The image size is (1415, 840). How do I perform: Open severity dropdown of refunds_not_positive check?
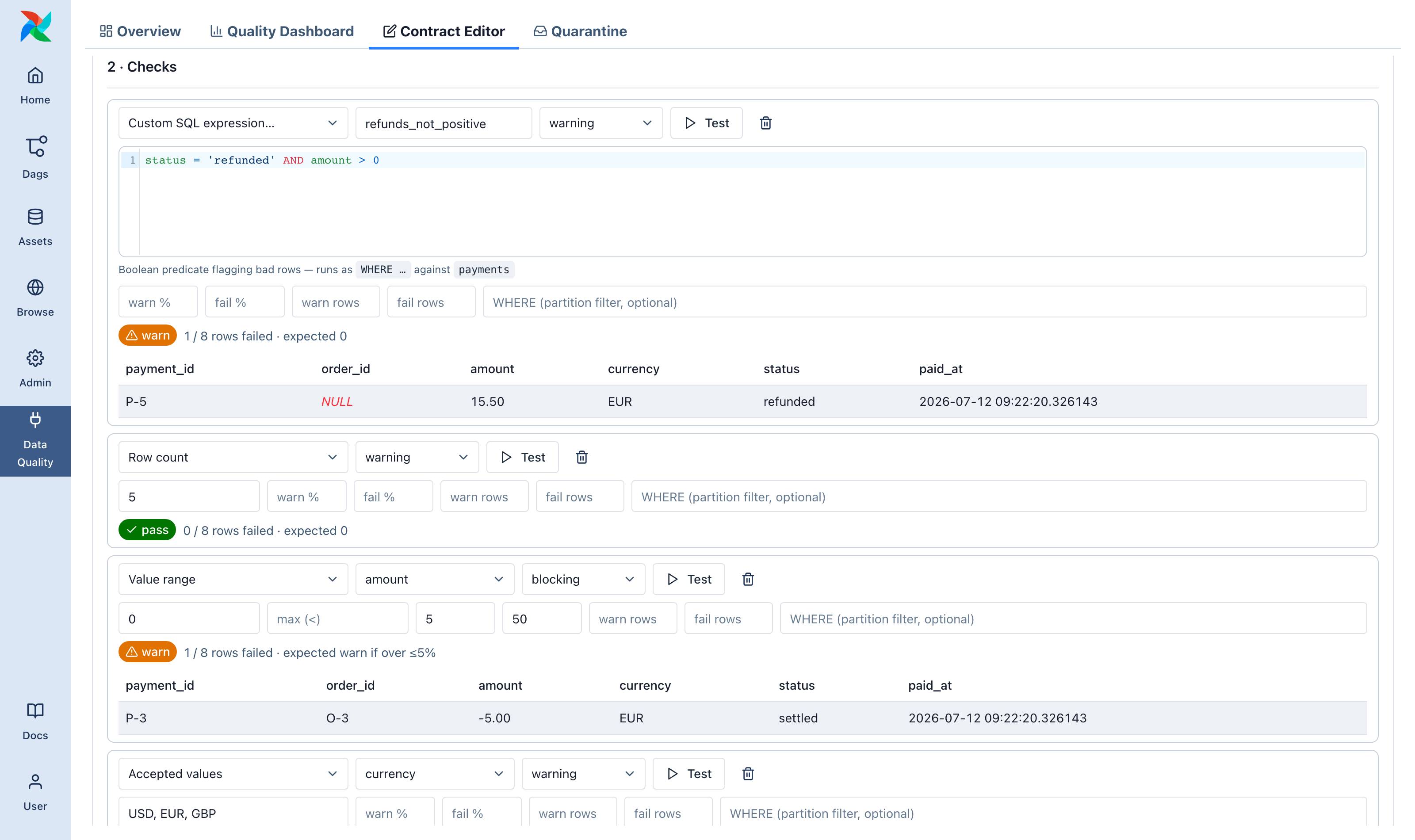601,123
